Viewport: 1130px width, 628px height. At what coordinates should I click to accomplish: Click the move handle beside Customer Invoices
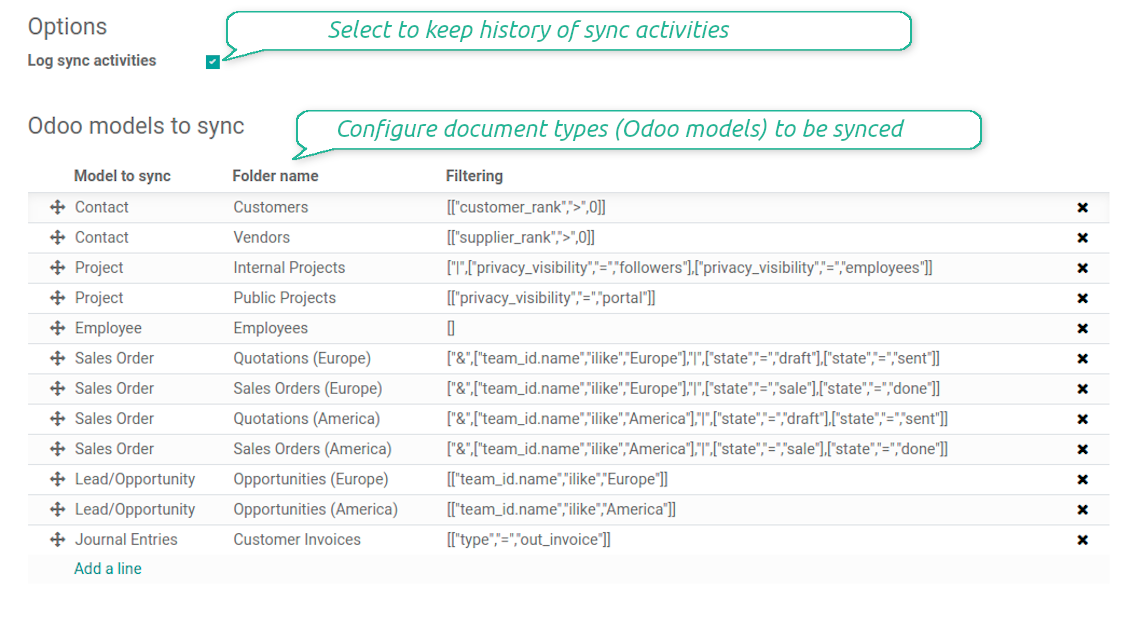point(57,539)
